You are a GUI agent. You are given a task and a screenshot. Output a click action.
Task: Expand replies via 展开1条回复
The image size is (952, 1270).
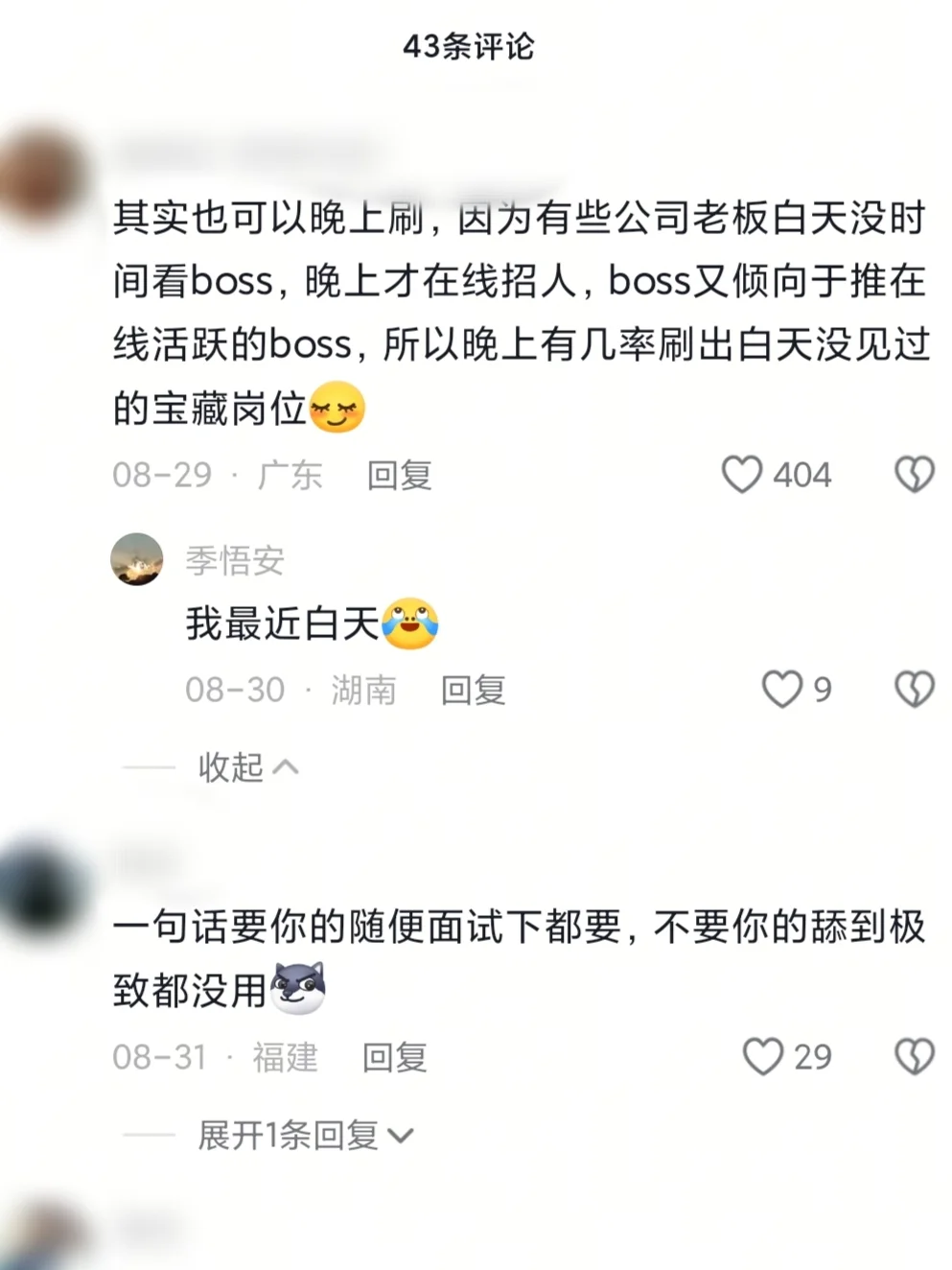[x=305, y=1136]
